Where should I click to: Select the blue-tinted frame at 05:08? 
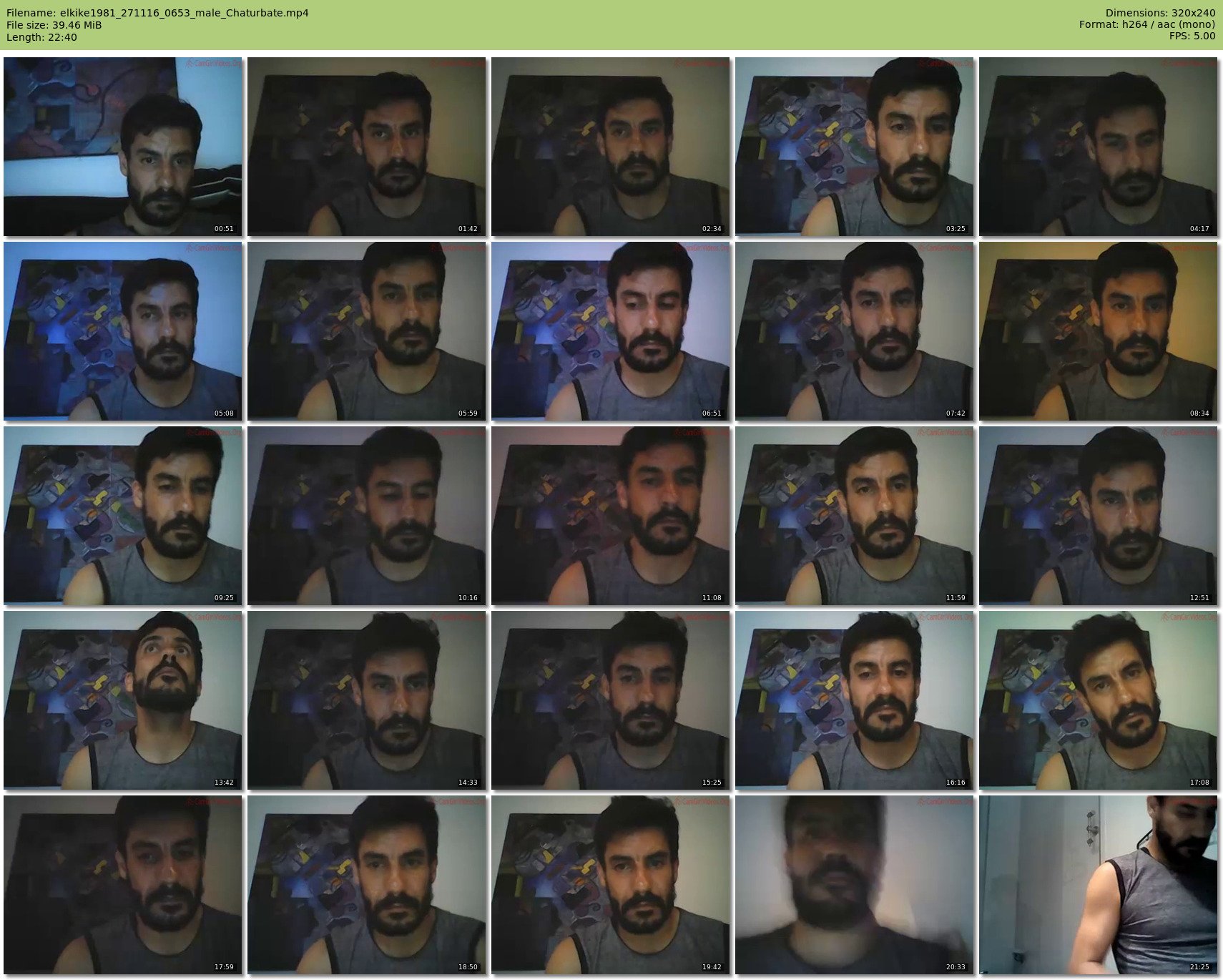122,331
